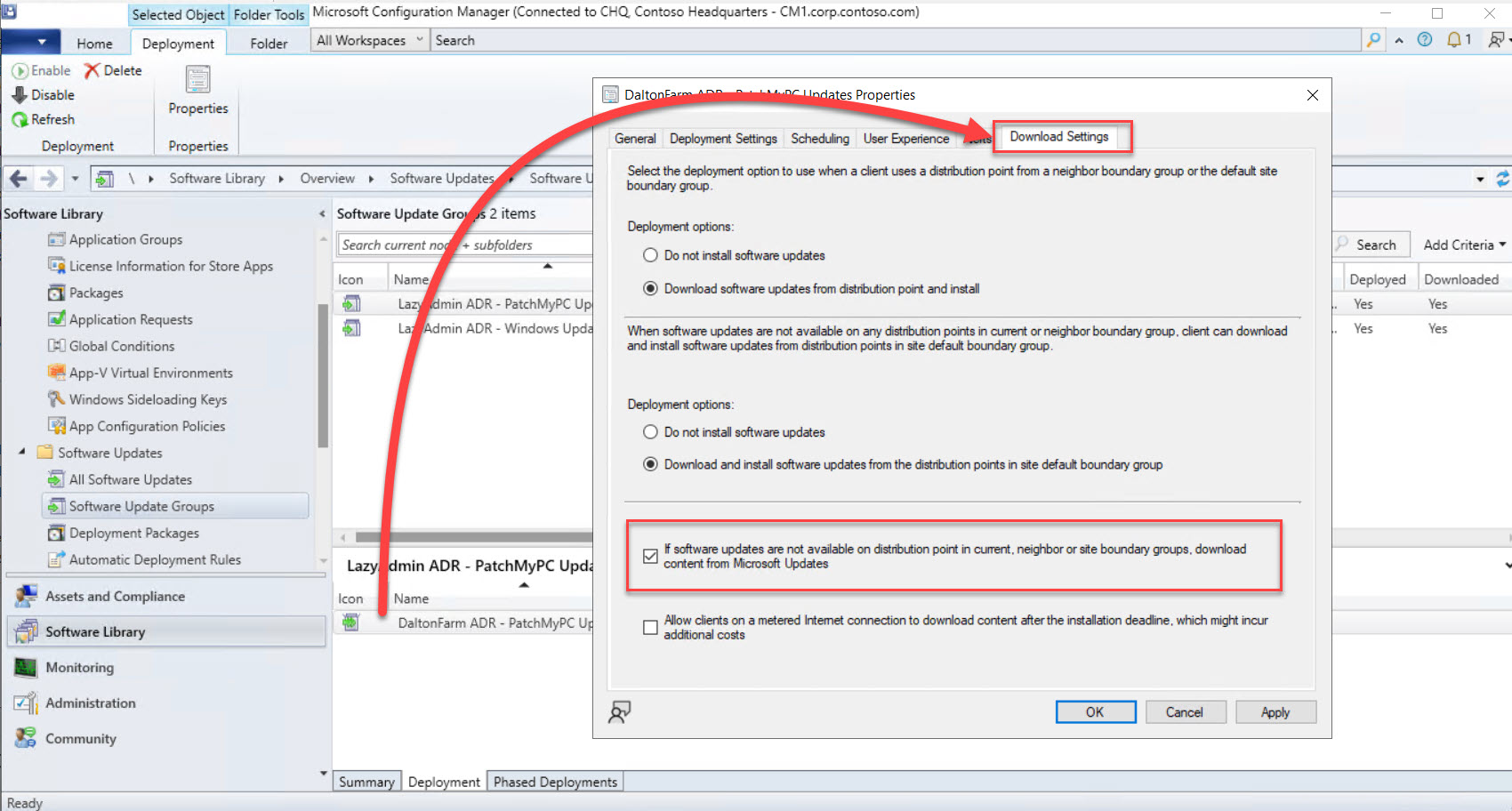
Task: Click the Administration workspace icon
Action: (x=26, y=703)
